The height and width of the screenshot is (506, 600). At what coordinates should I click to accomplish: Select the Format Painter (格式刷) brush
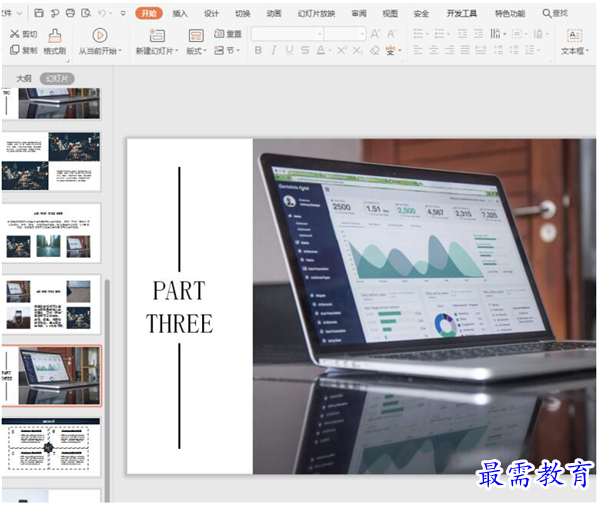[x=55, y=41]
